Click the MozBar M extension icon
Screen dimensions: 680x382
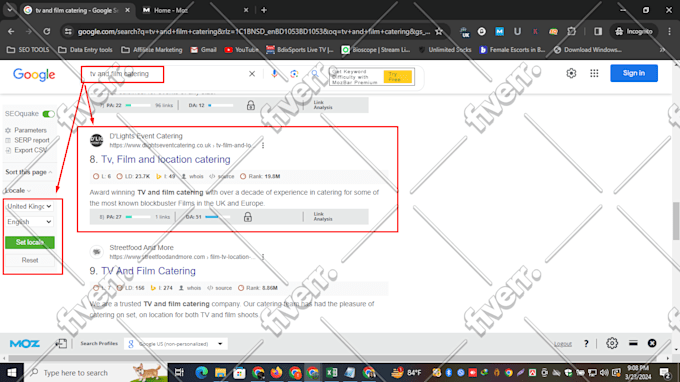pos(500,31)
